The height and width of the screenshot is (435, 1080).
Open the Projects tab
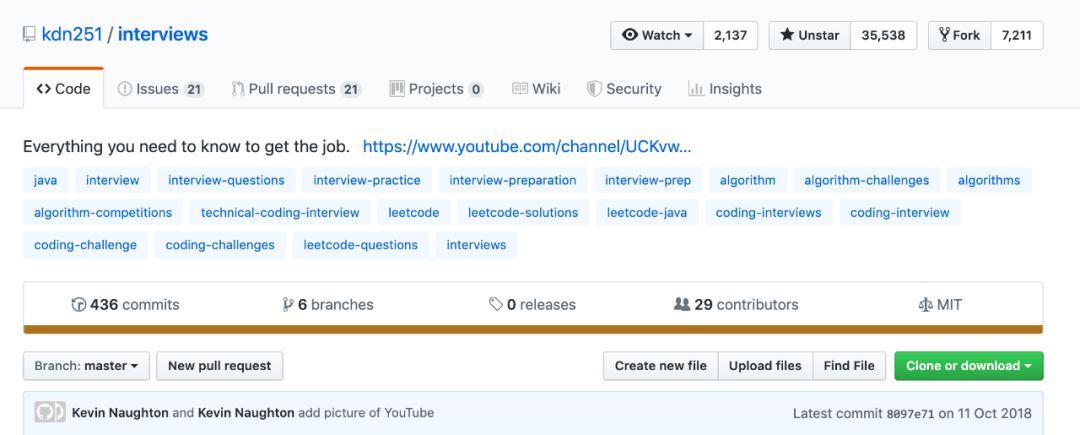437,89
